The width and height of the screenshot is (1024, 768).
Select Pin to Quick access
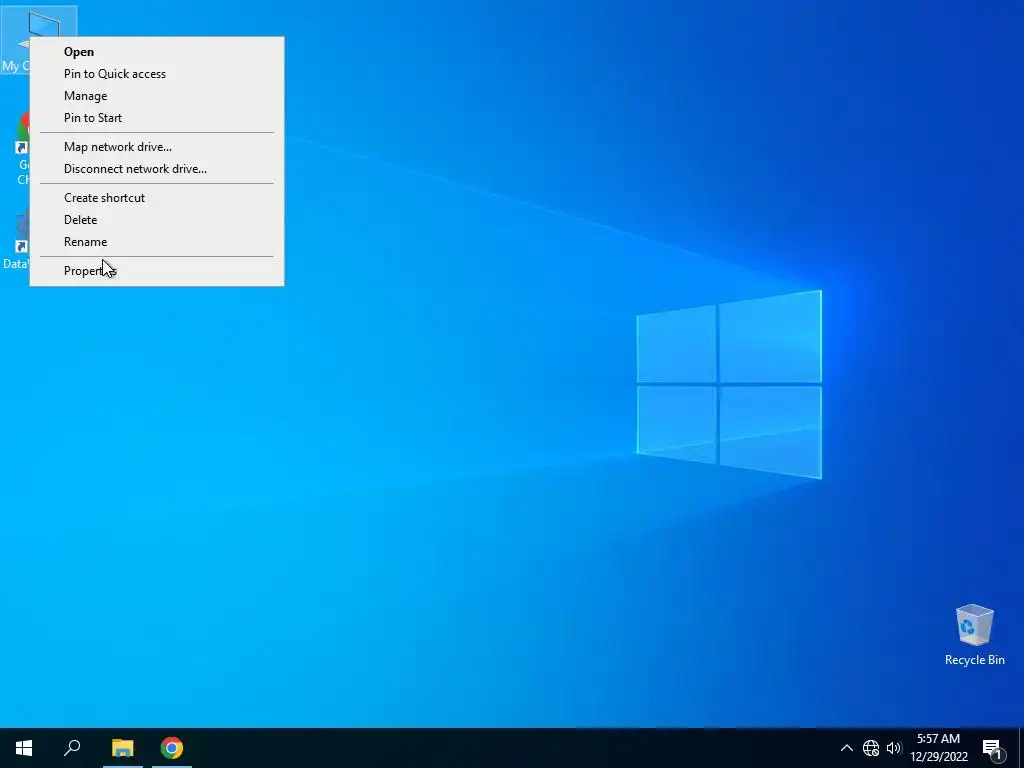(x=157, y=74)
